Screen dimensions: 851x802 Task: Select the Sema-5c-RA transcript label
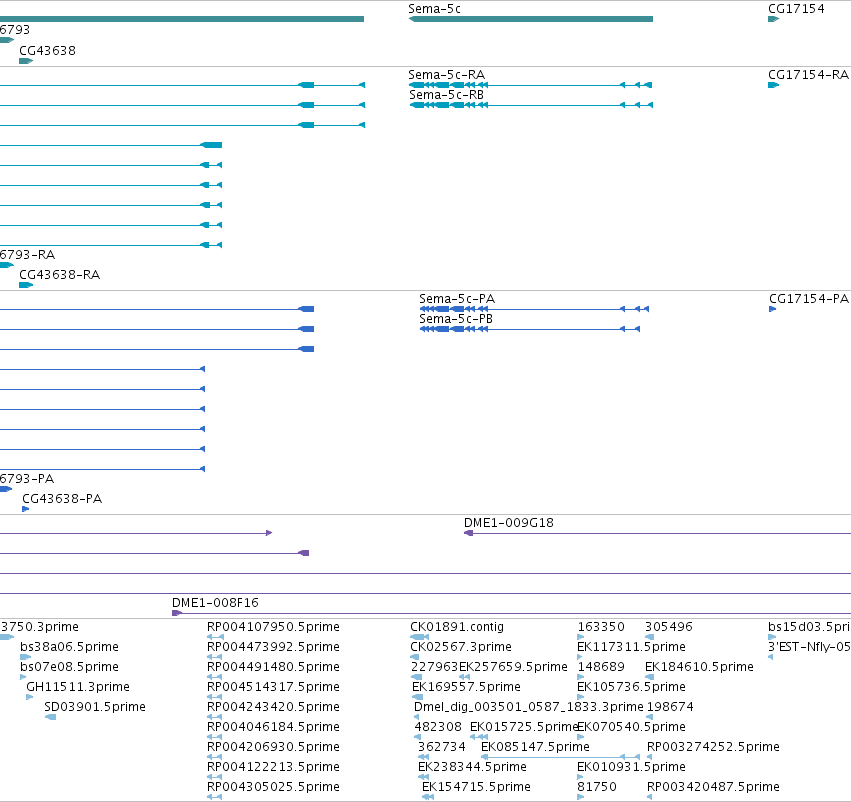tap(446, 75)
